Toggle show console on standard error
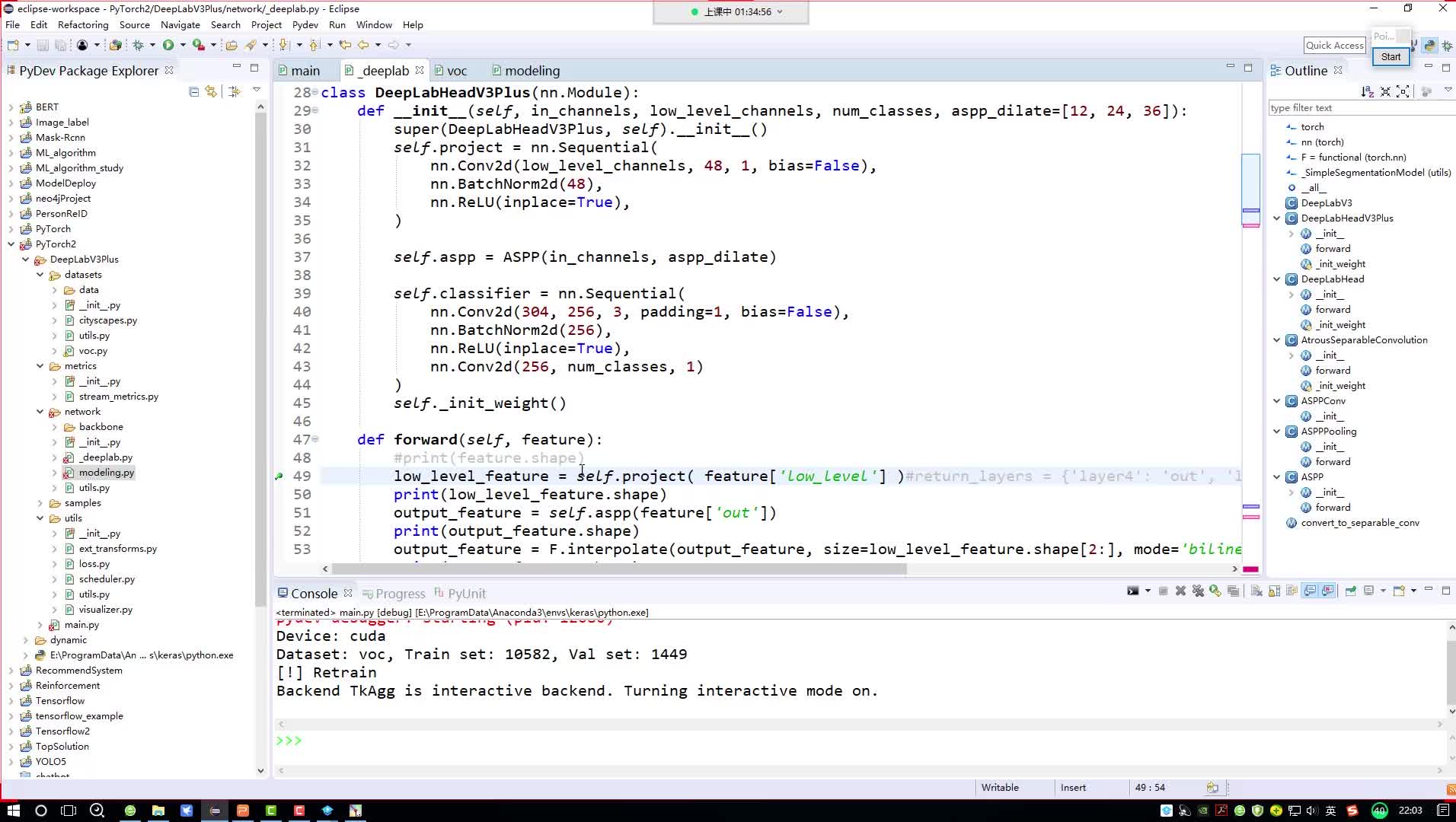Screen dimensions: 1456x822 click(1328, 591)
